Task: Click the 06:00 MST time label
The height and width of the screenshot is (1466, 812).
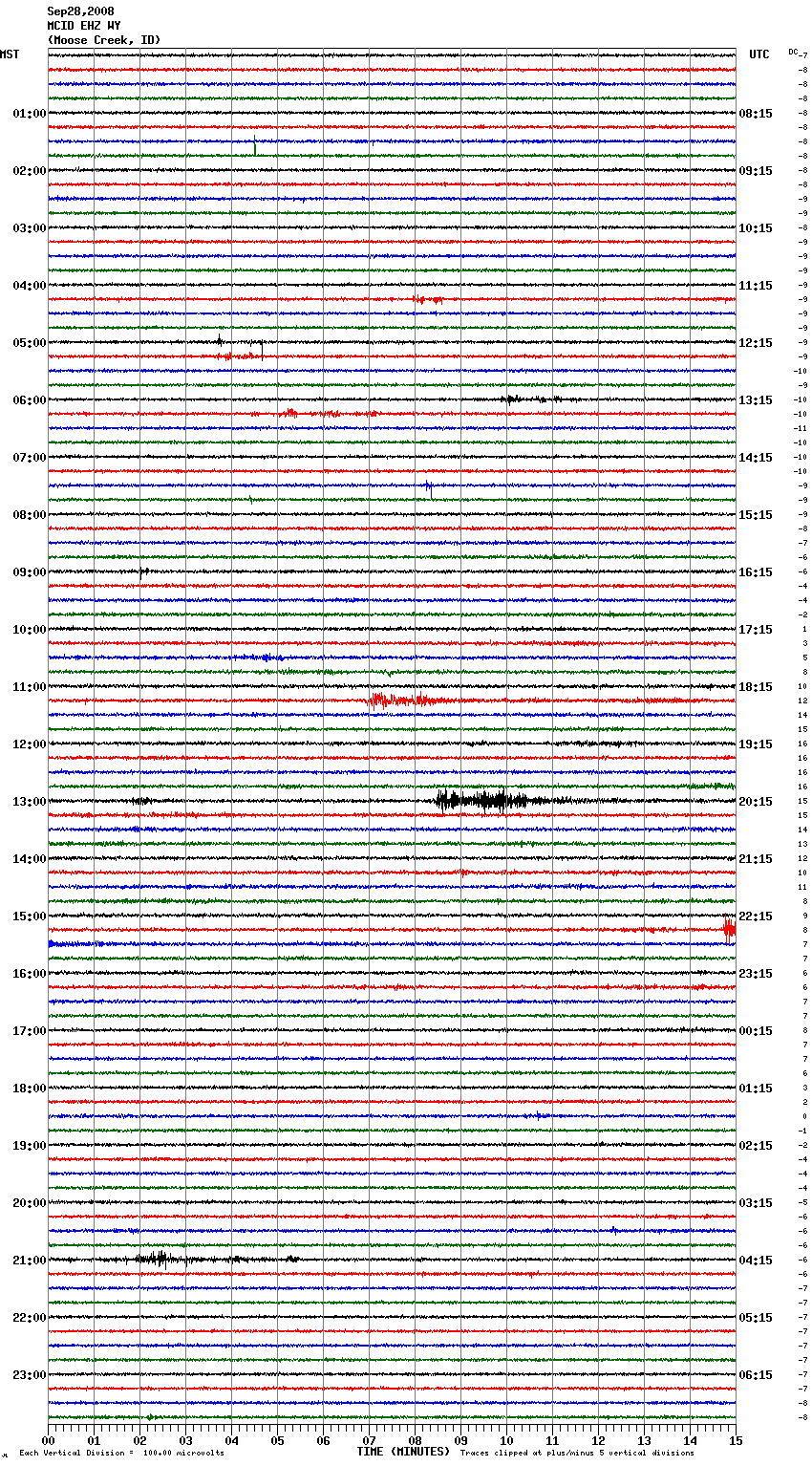Action: tap(30, 400)
